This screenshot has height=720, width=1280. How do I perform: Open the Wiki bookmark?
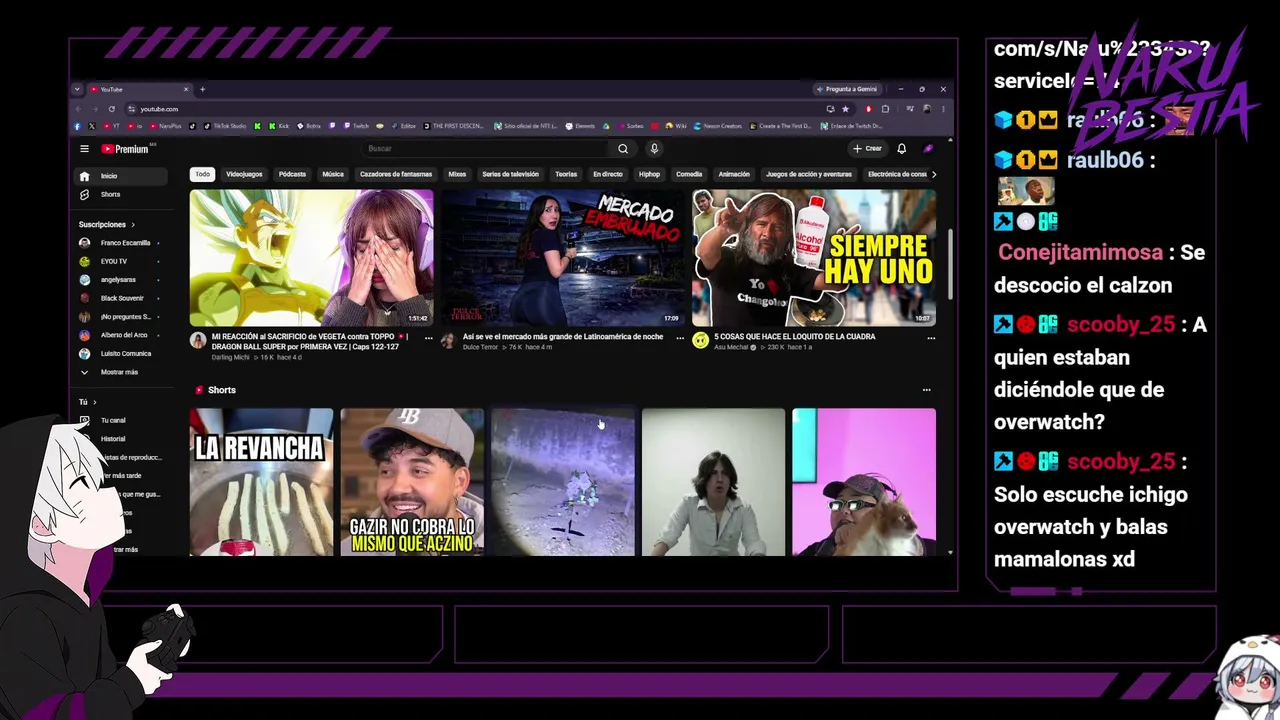[x=676, y=126]
